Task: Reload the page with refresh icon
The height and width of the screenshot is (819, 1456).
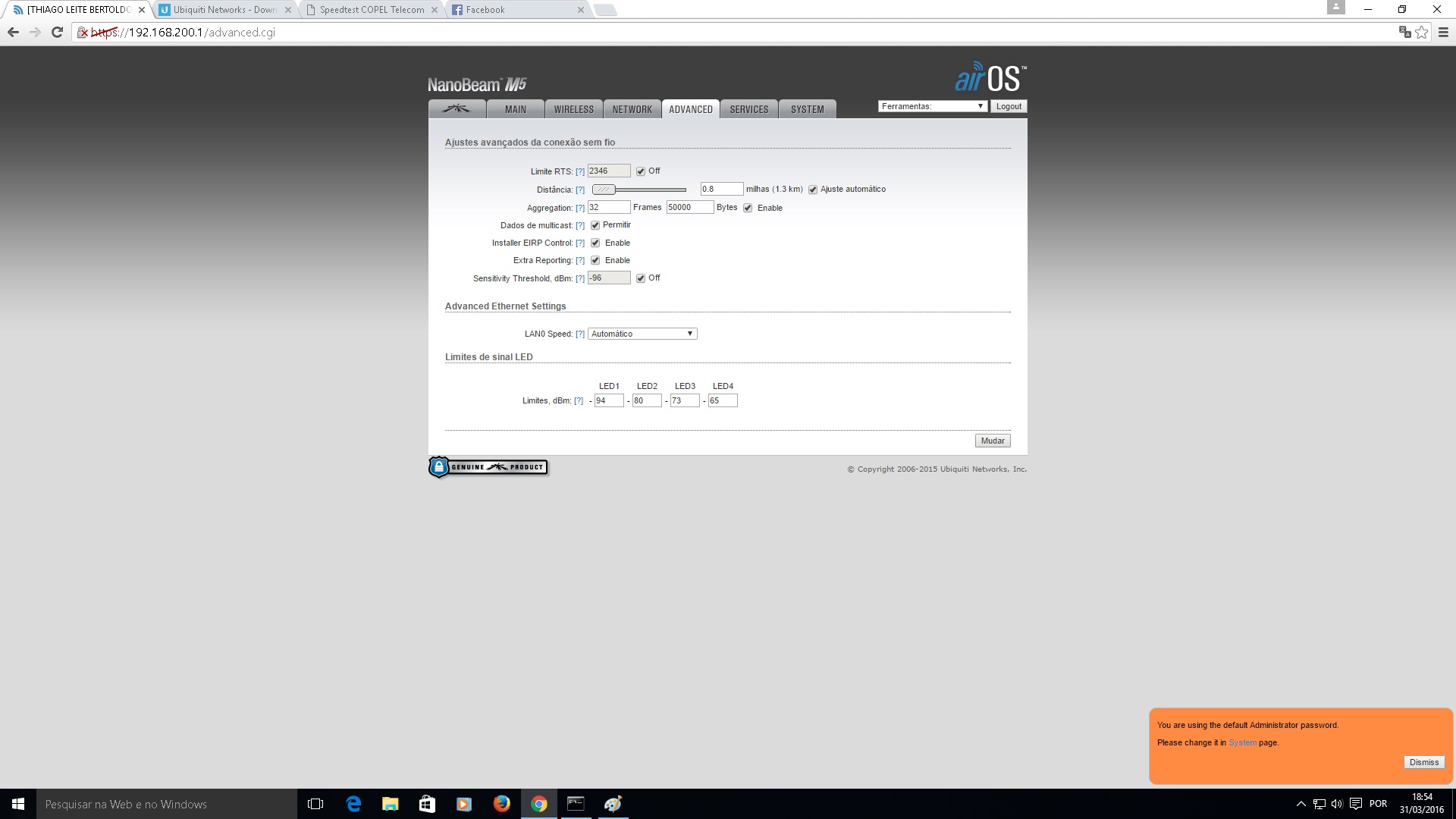Action: pyautogui.click(x=57, y=33)
